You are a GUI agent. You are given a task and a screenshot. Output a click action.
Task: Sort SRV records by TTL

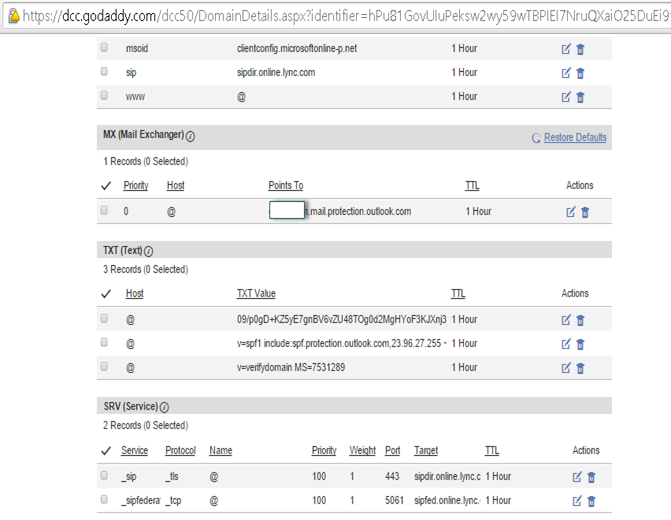pyautogui.click(x=492, y=450)
